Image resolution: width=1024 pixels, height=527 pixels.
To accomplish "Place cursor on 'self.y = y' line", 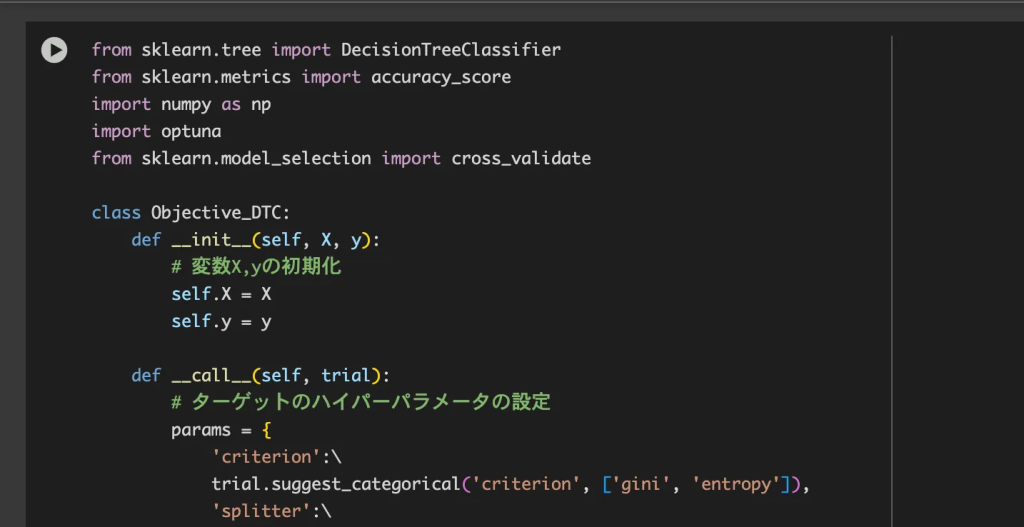I will point(221,322).
